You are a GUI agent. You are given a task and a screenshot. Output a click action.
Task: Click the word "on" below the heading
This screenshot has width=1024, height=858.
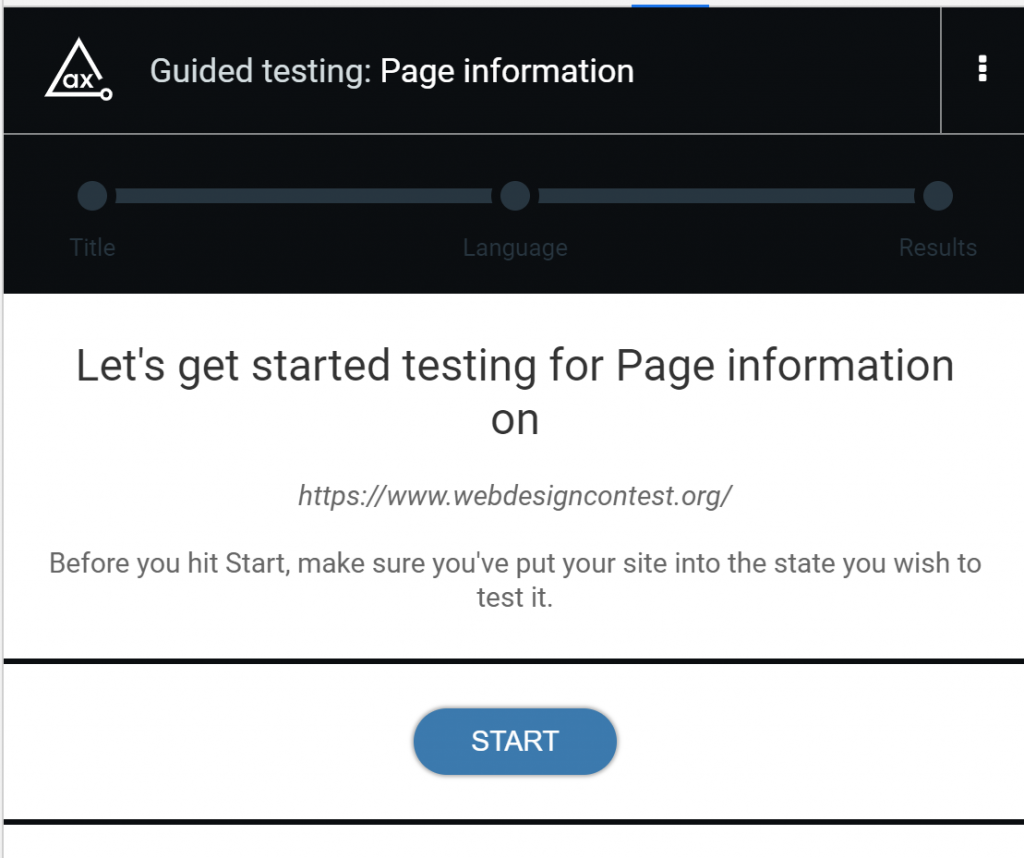(x=515, y=420)
